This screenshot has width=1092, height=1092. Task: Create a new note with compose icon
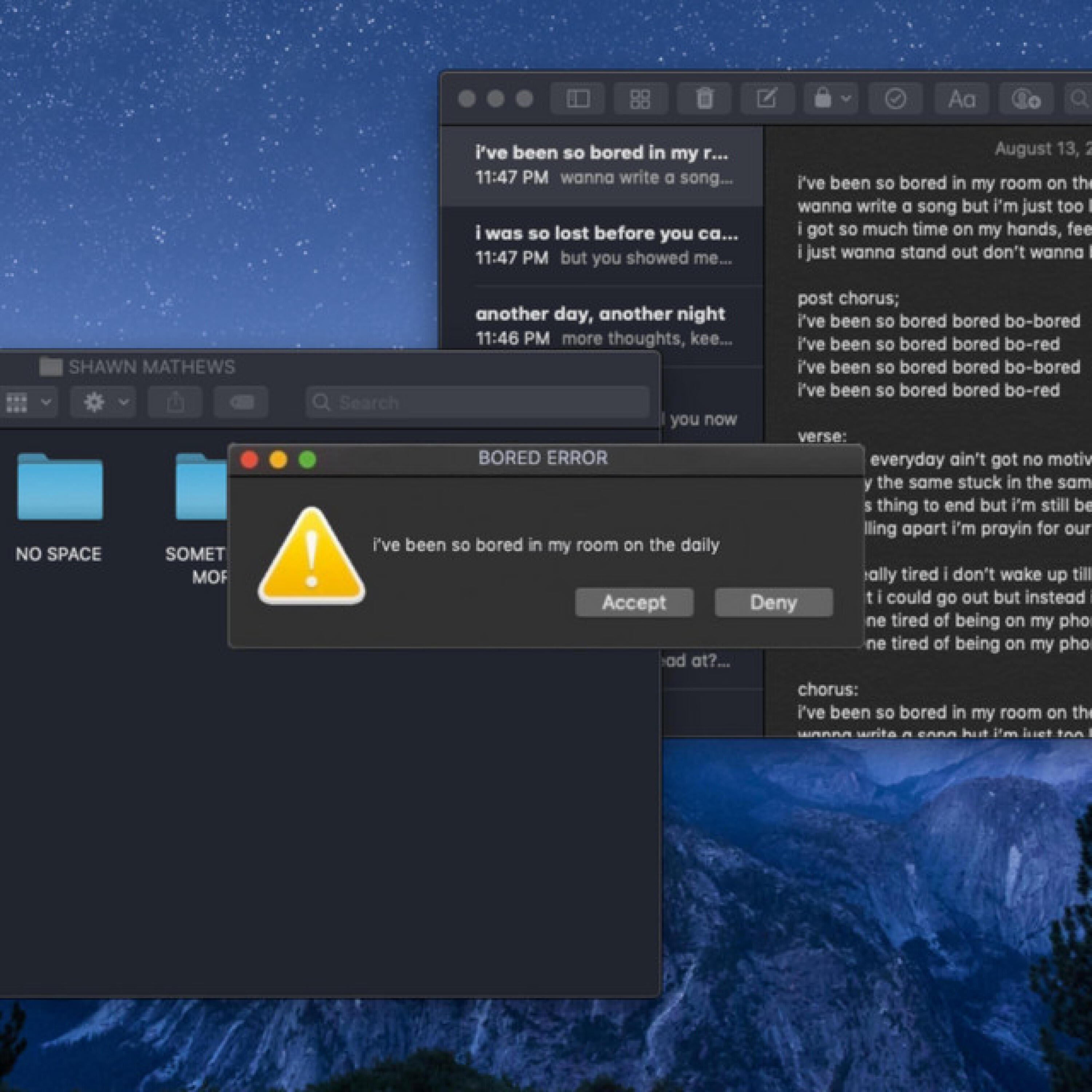point(767,99)
